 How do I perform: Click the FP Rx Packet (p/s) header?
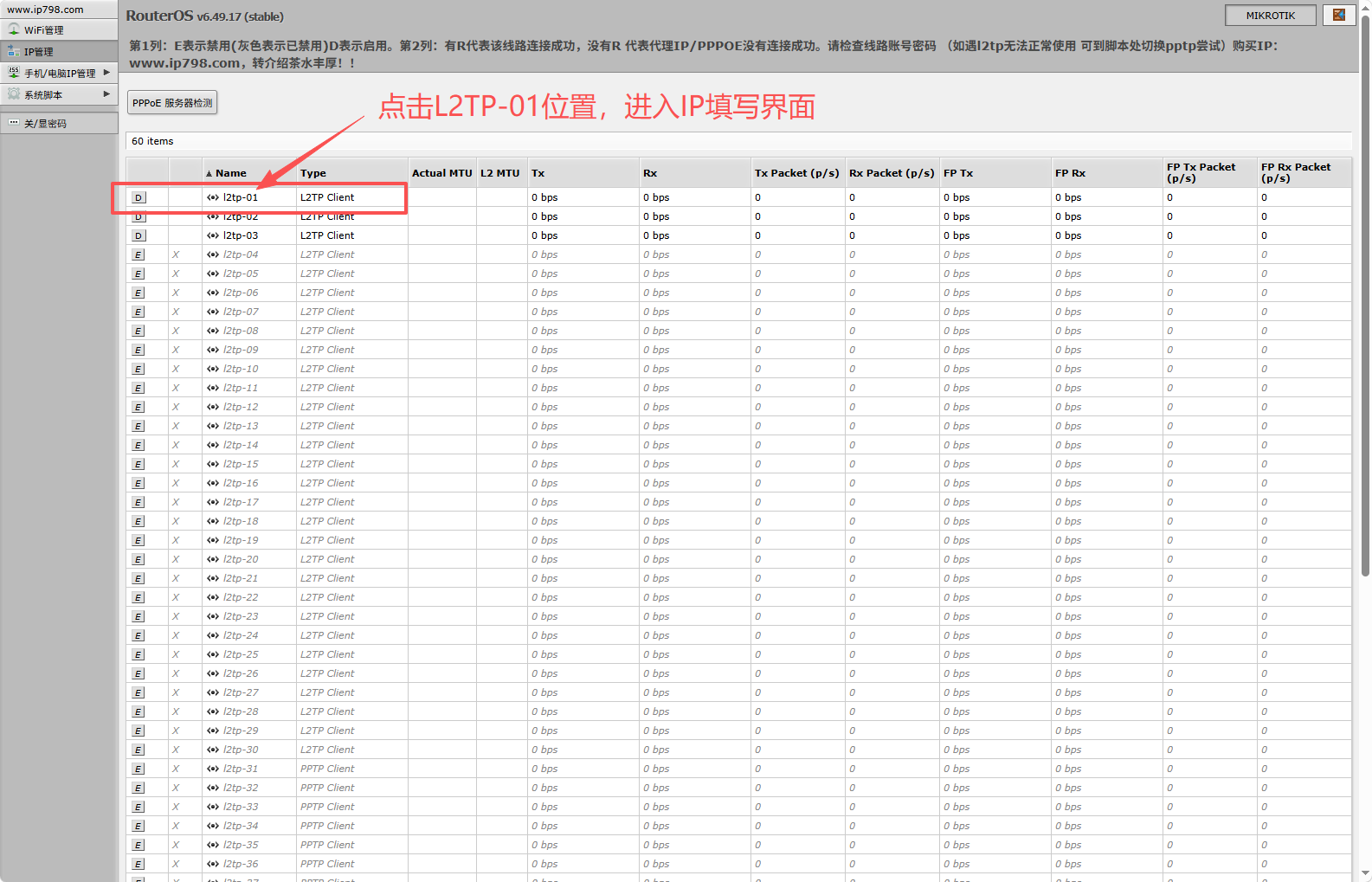1304,173
